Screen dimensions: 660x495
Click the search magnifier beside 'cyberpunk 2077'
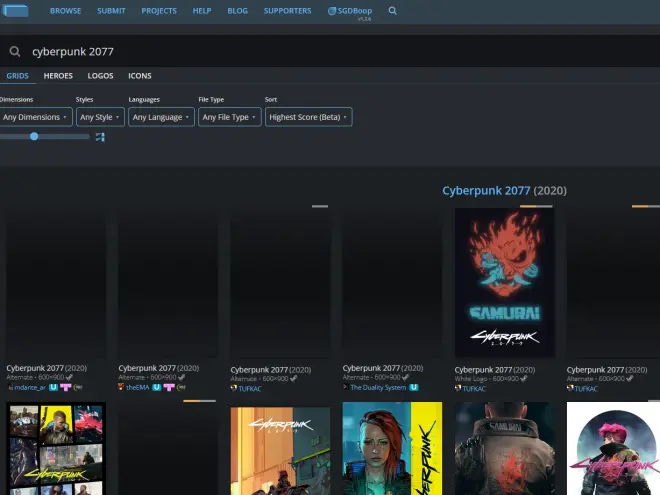click(x=15, y=51)
